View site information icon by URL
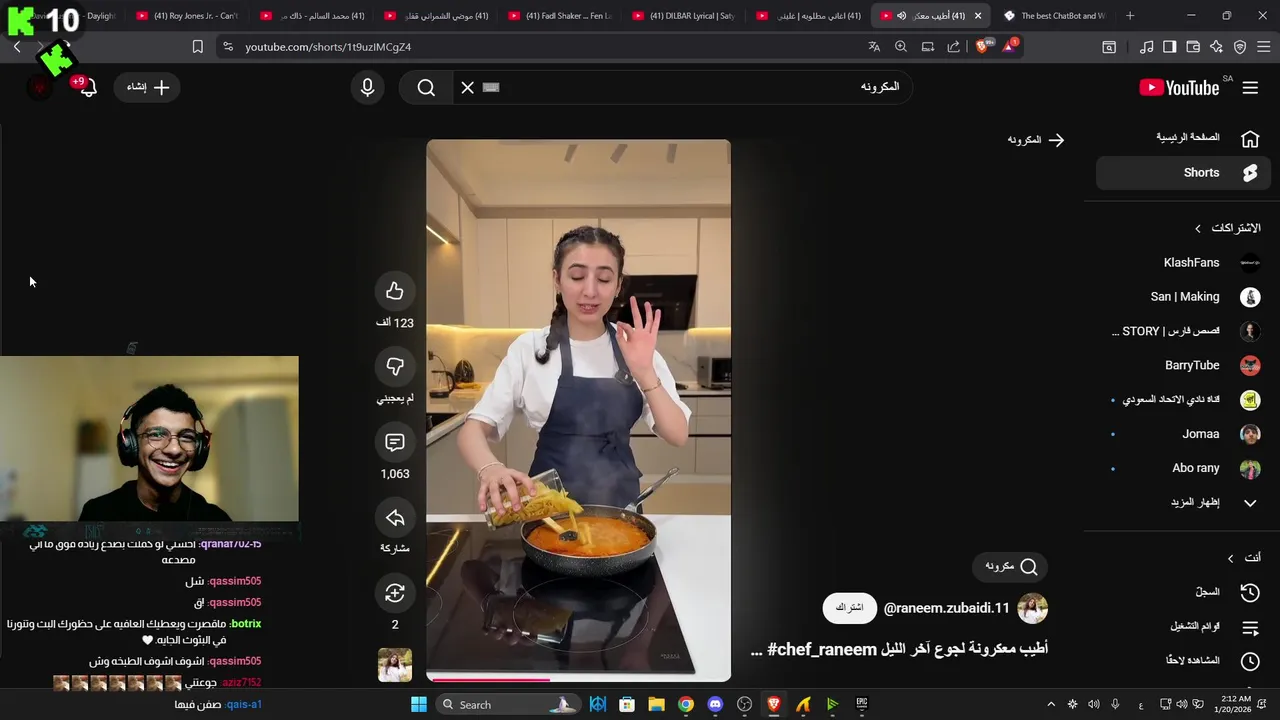This screenshot has width=1280, height=720. pyautogui.click(x=228, y=47)
